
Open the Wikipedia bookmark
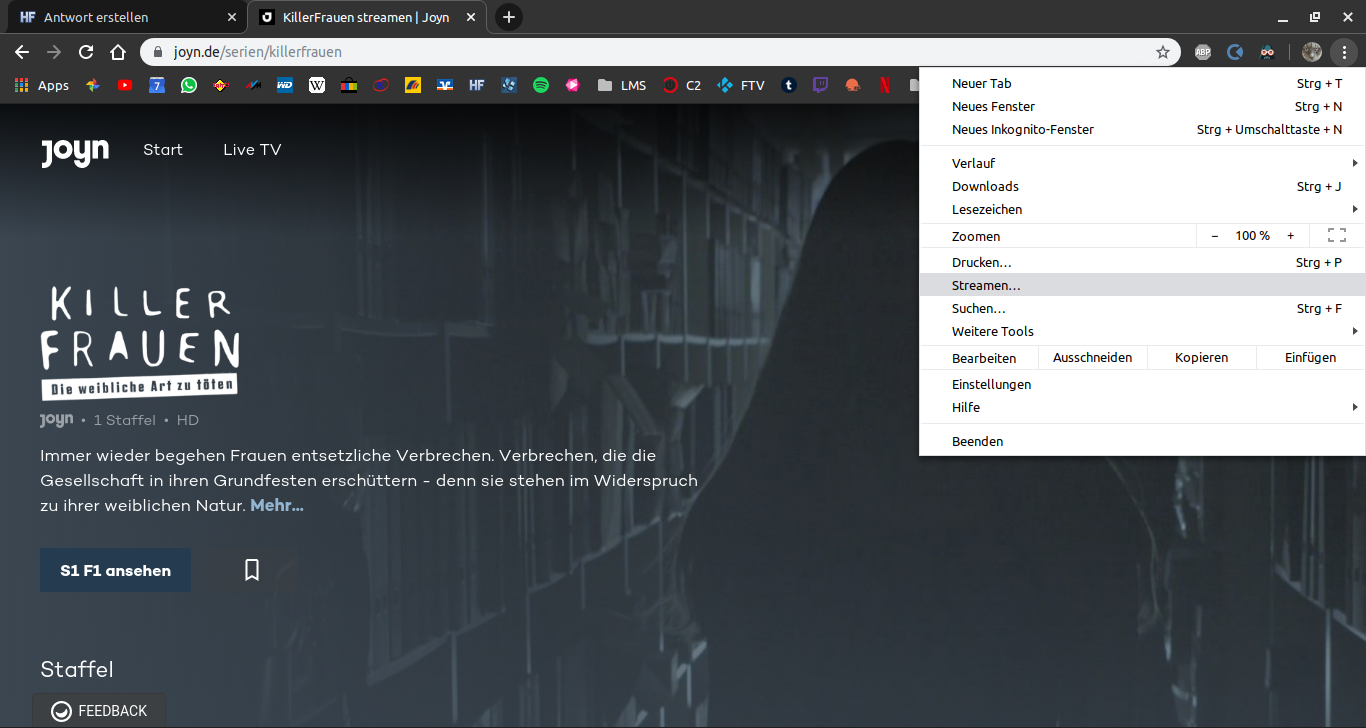(x=317, y=86)
